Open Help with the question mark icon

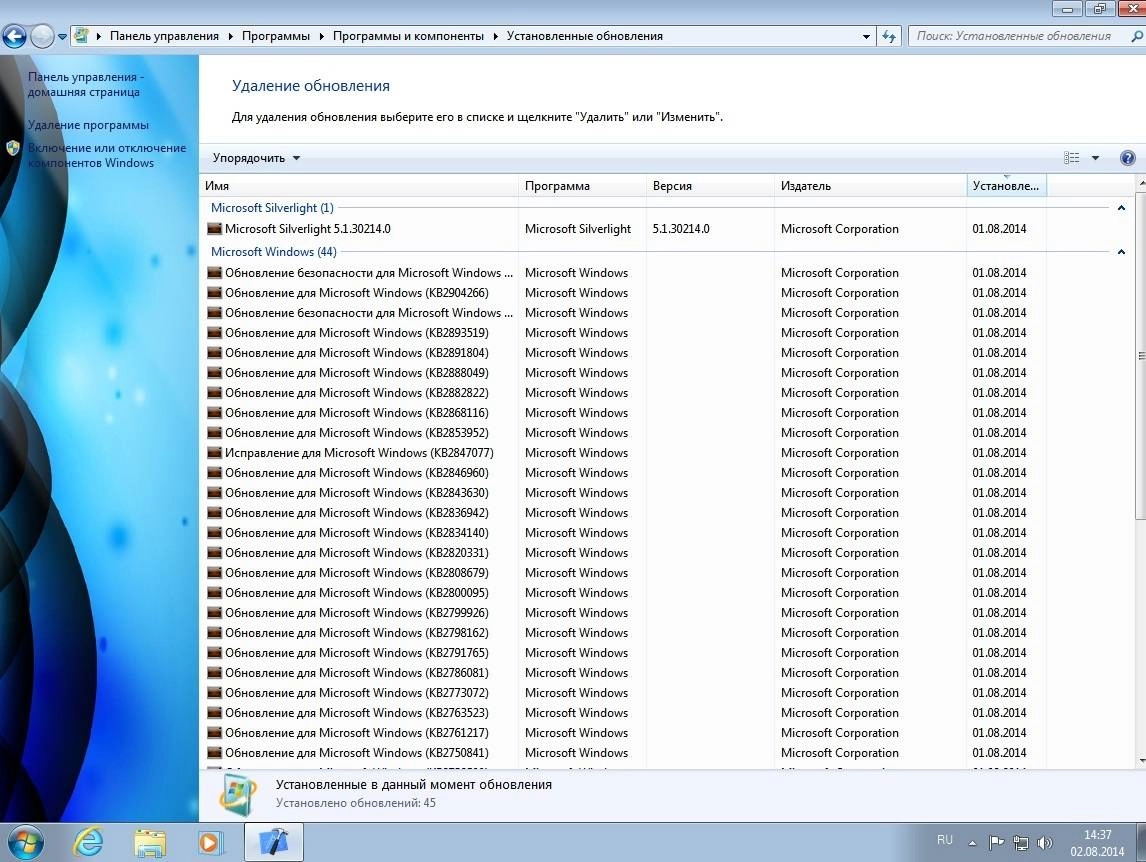click(x=1127, y=158)
